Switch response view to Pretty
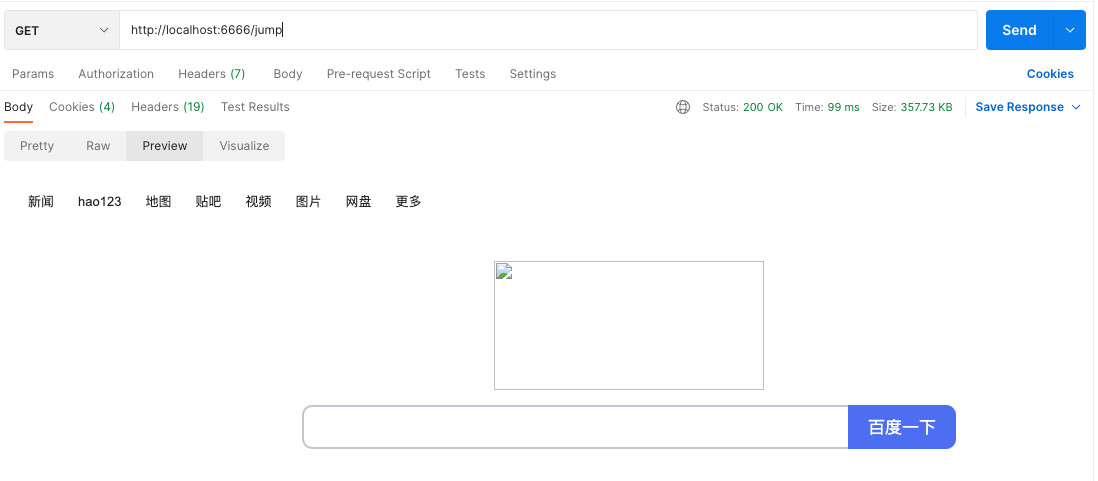Image resolution: width=1098 pixels, height=481 pixels. tap(36, 146)
